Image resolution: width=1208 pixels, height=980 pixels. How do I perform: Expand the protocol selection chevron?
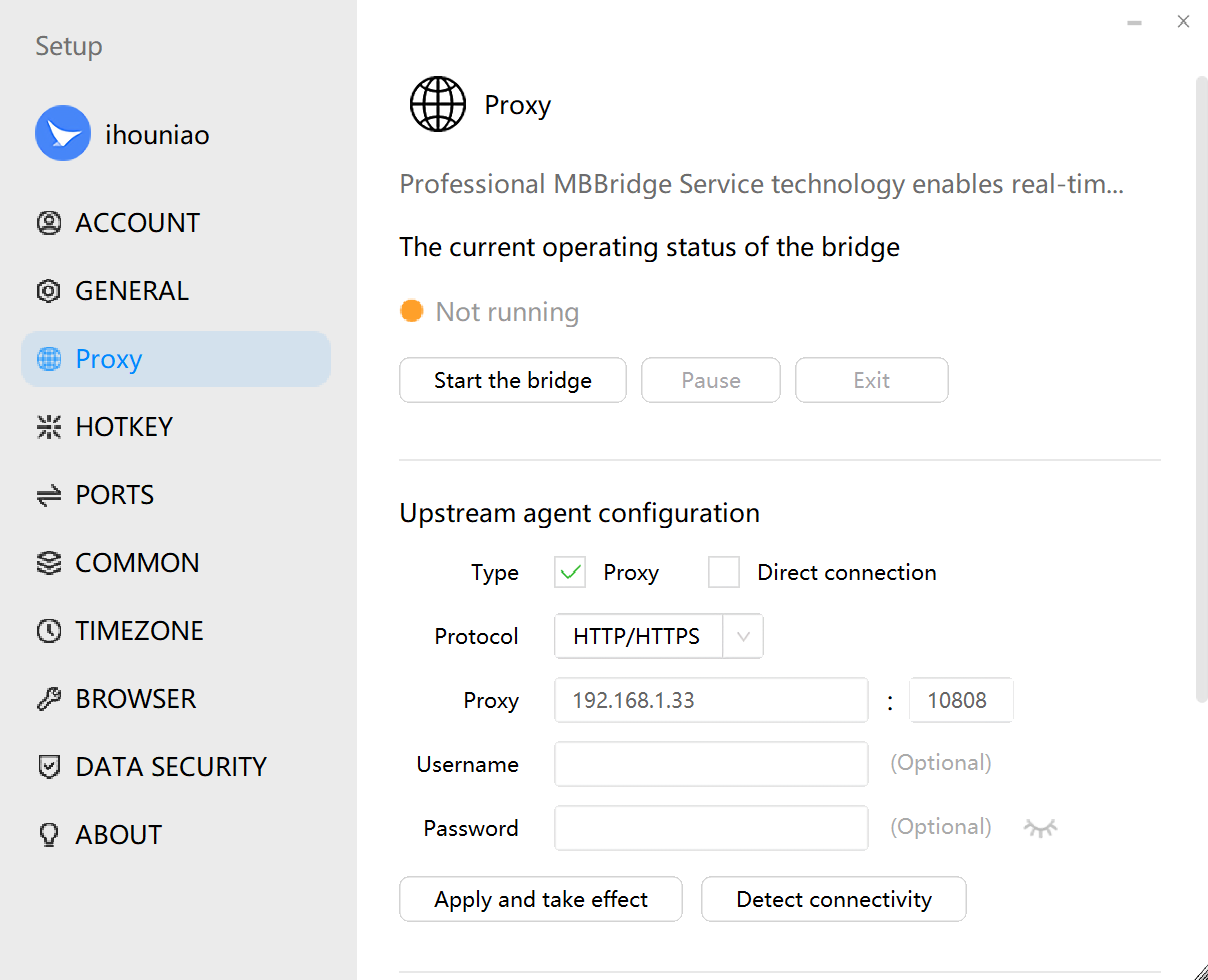743,636
